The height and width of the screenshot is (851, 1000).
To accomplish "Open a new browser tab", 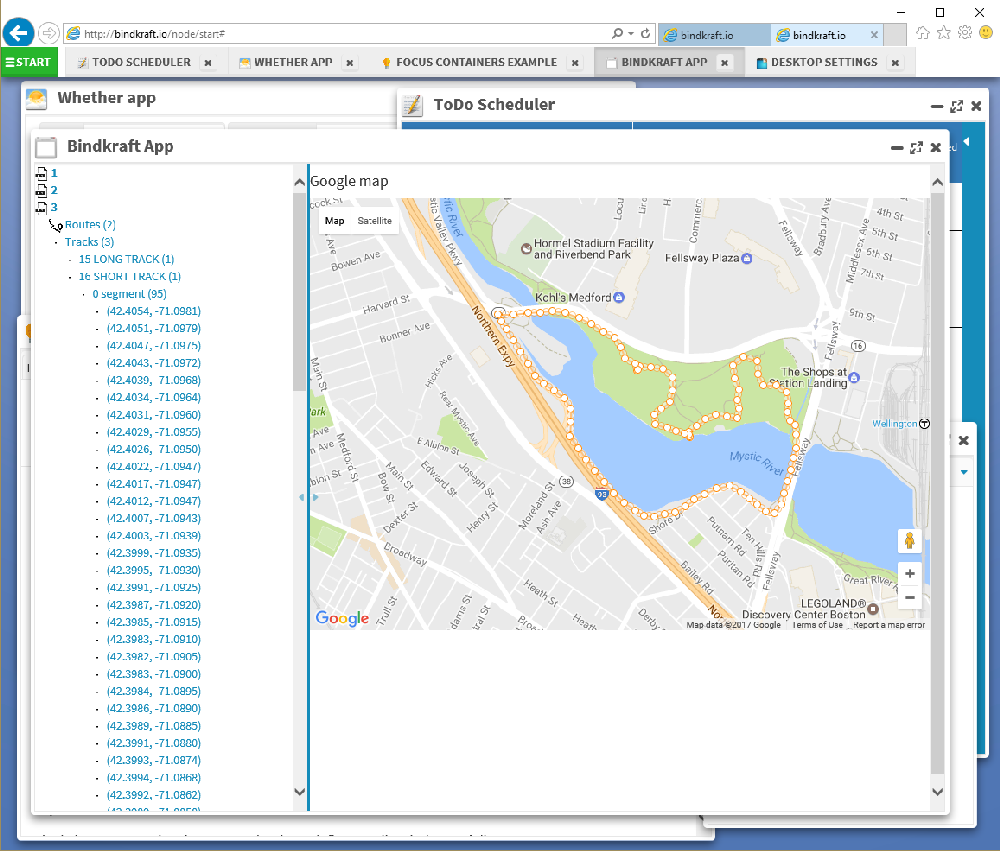I will [895, 35].
